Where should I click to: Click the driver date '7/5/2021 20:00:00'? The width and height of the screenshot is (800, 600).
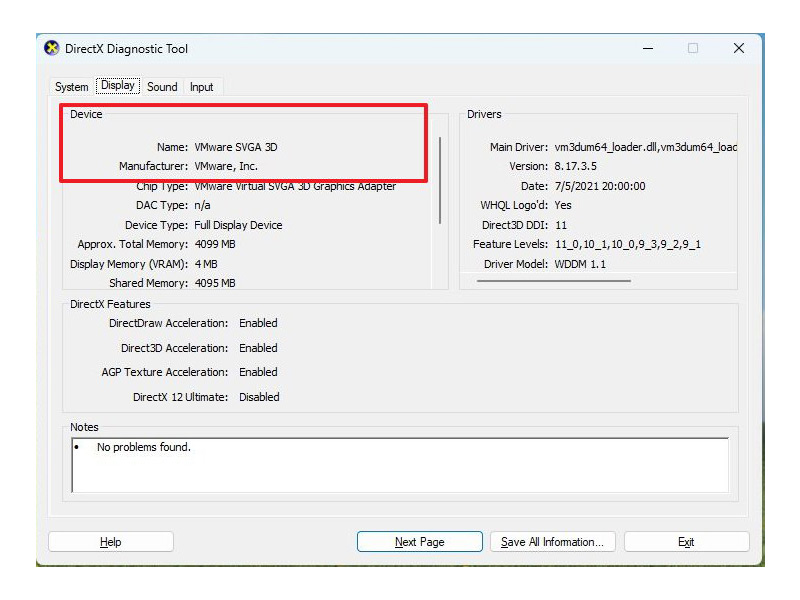600,186
